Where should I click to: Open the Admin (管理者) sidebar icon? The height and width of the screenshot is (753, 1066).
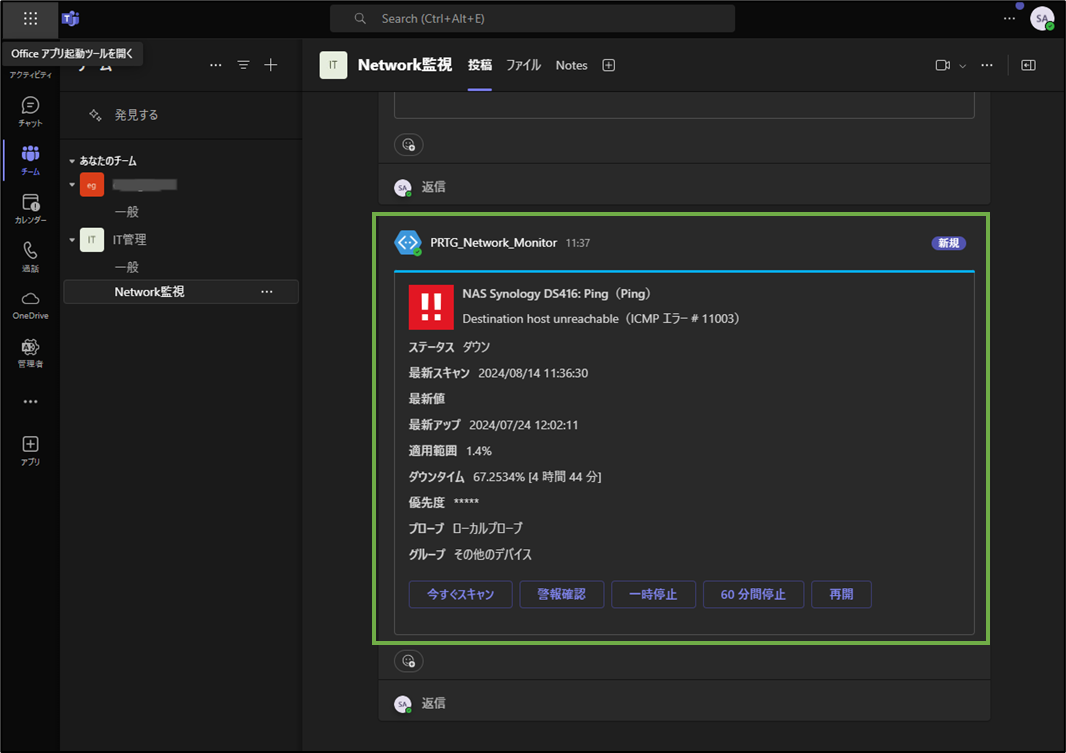tap(30, 353)
